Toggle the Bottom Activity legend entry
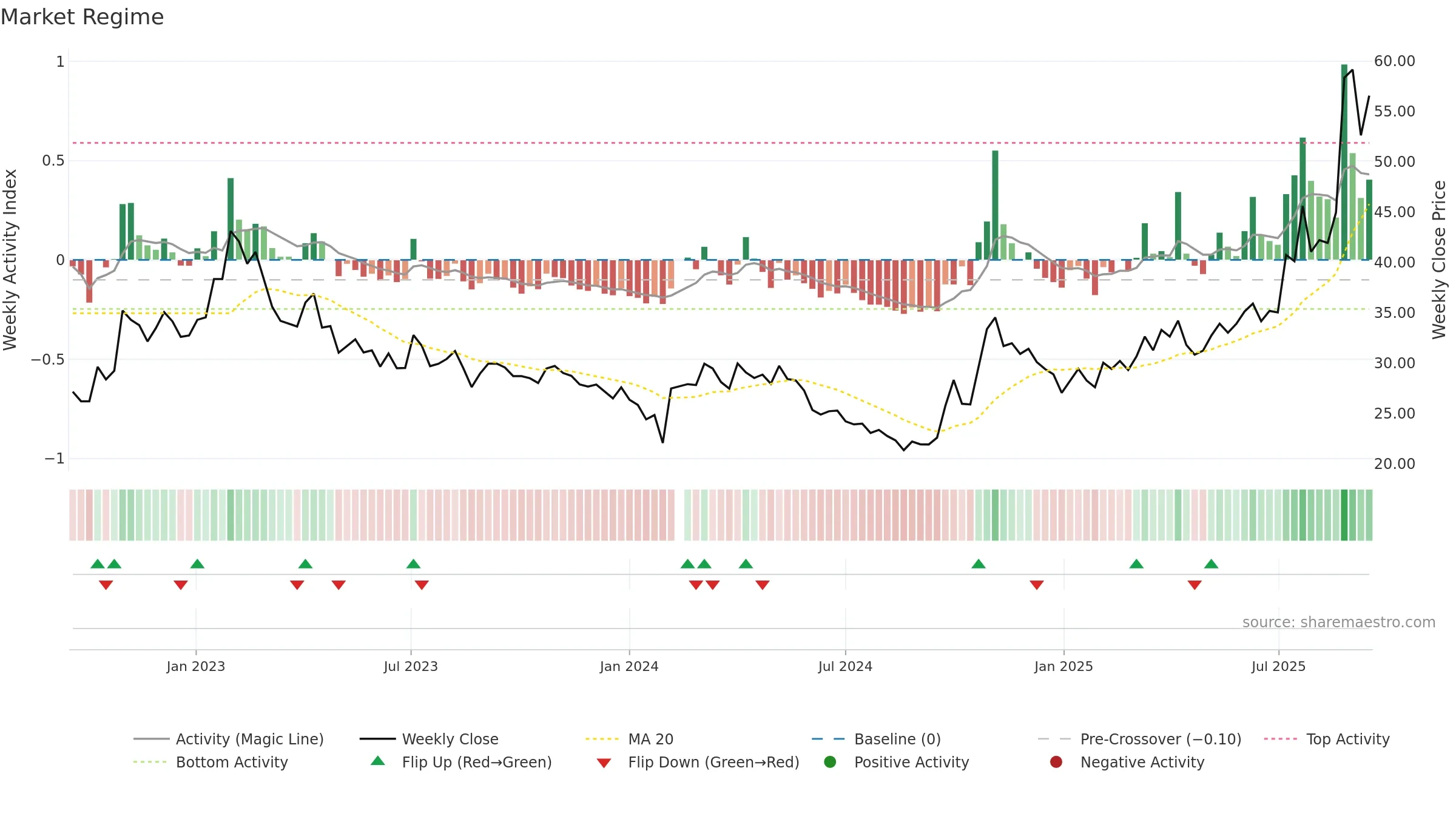1456x819 pixels. [x=211, y=762]
